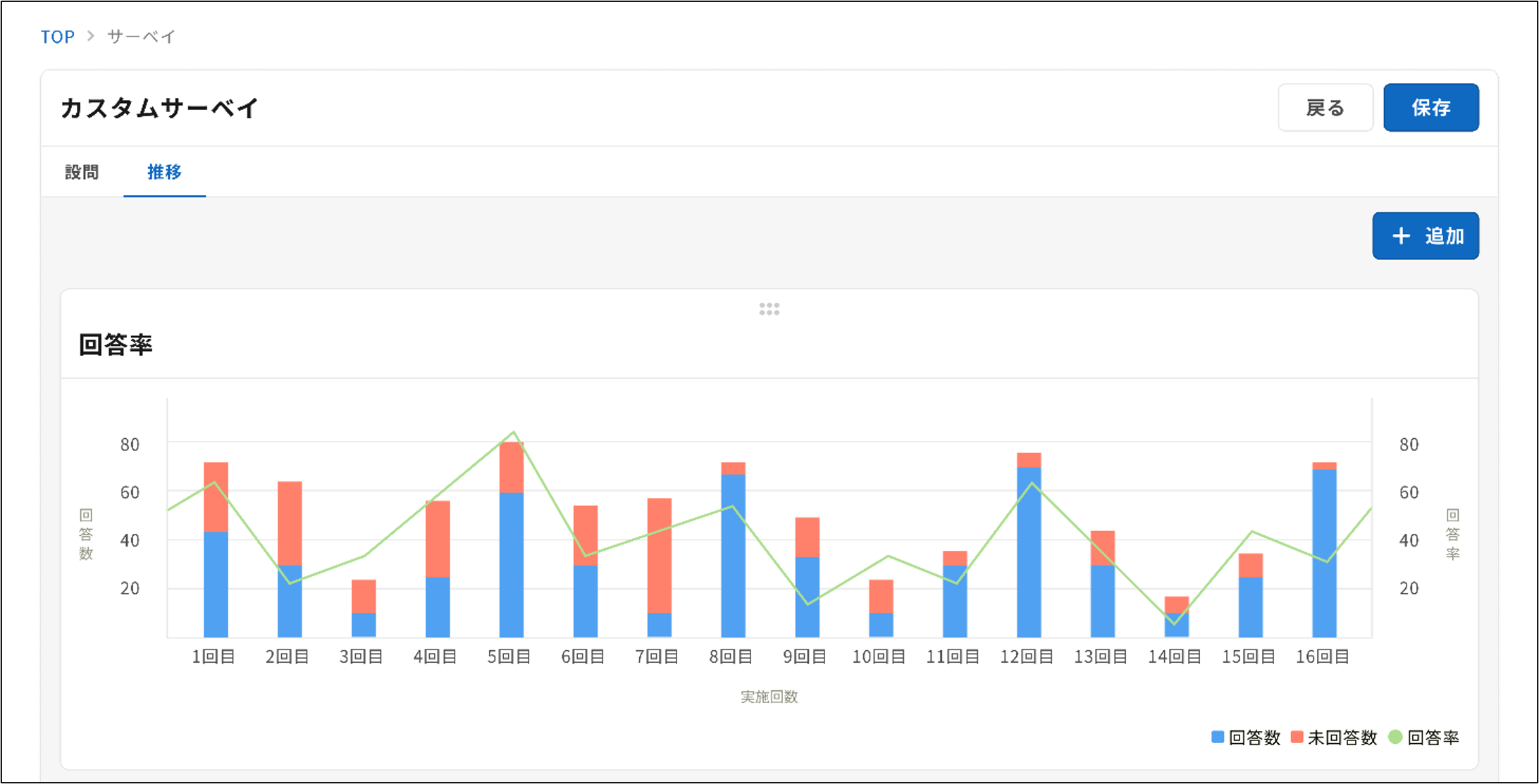
Task: Click the 回答率 card title
Action: pos(116,344)
